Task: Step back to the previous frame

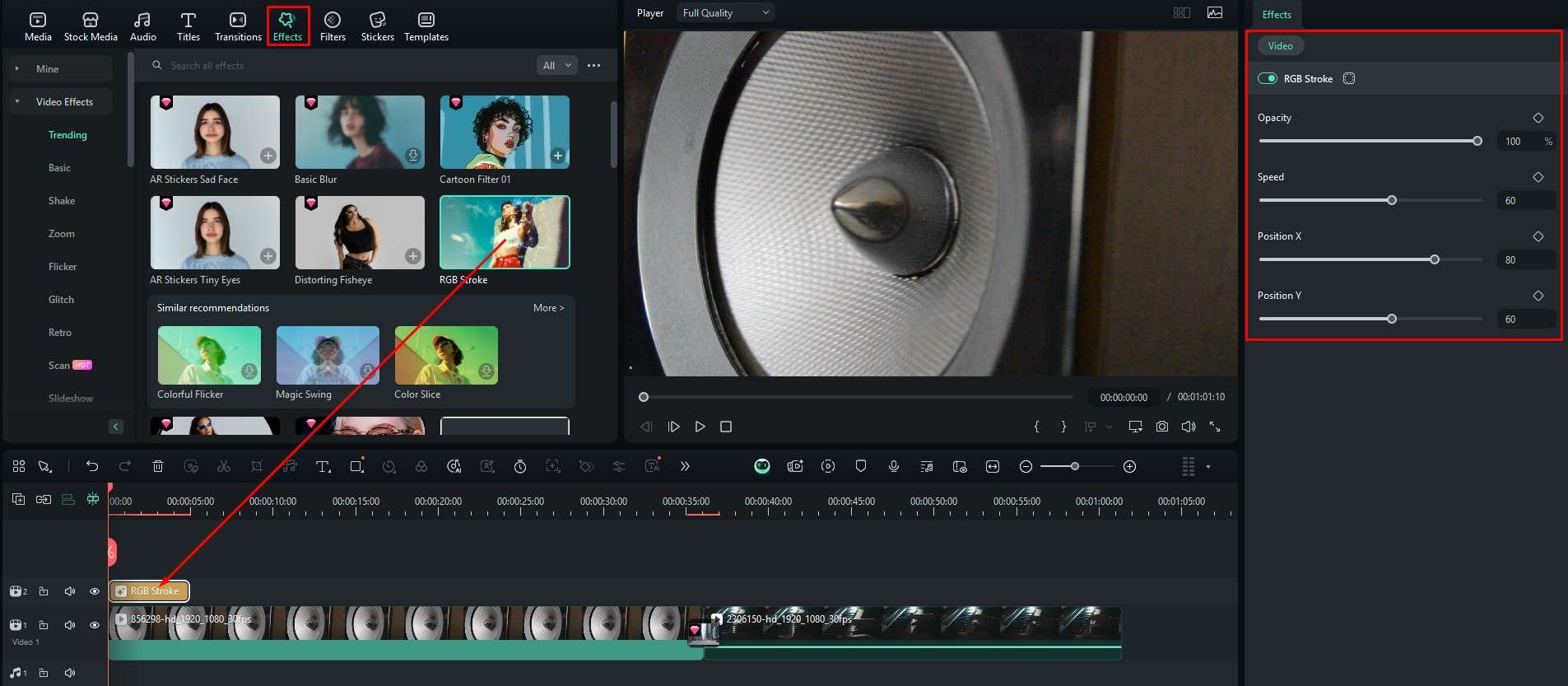Action: tap(646, 427)
